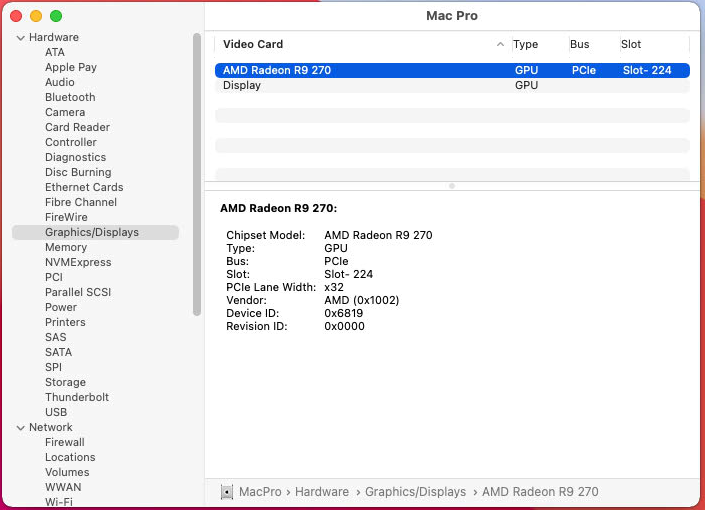This screenshot has height=510, width=705.
Task: Click Graphics/Displays in the path bar
Action: (x=415, y=492)
